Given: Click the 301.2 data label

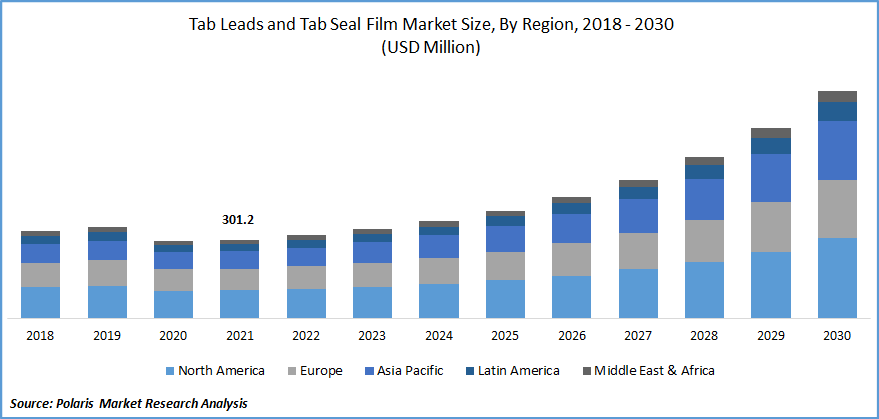Looking at the screenshot, I should tap(239, 220).
